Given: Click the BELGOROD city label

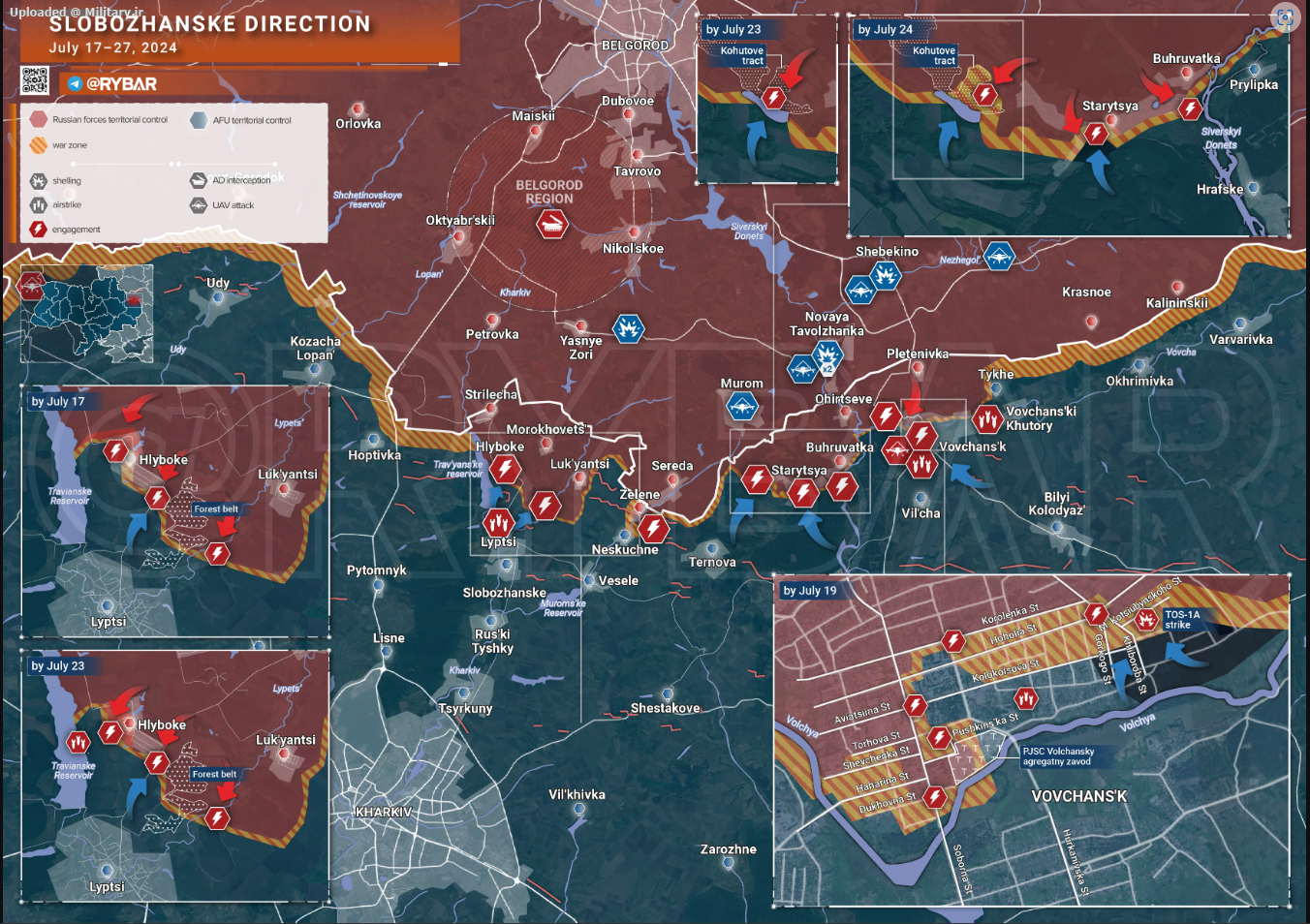Looking at the screenshot, I should [635, 46].
